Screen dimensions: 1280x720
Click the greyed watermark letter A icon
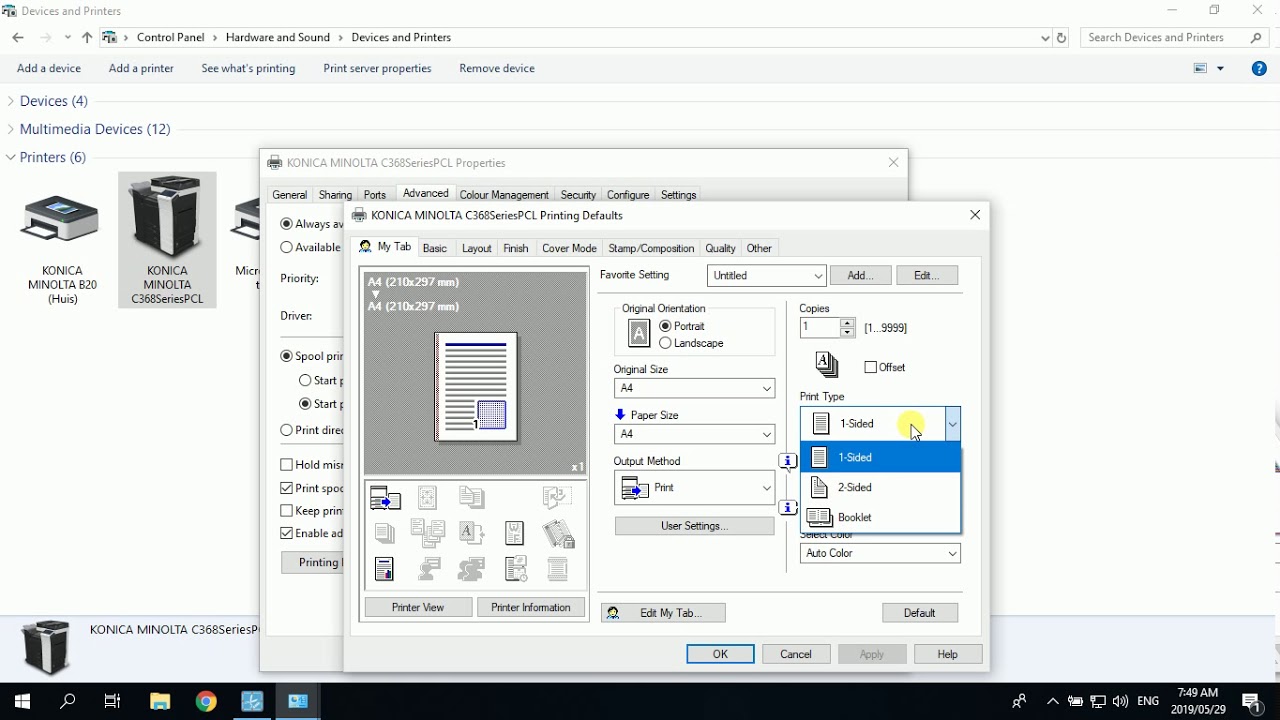pyautogui.click(x=472, y=533)
